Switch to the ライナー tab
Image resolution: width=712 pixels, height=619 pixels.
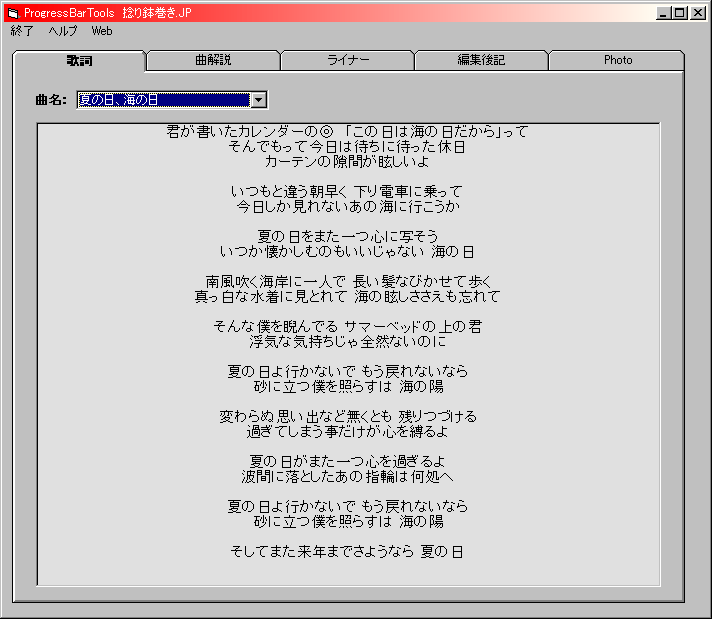point(348,60)
